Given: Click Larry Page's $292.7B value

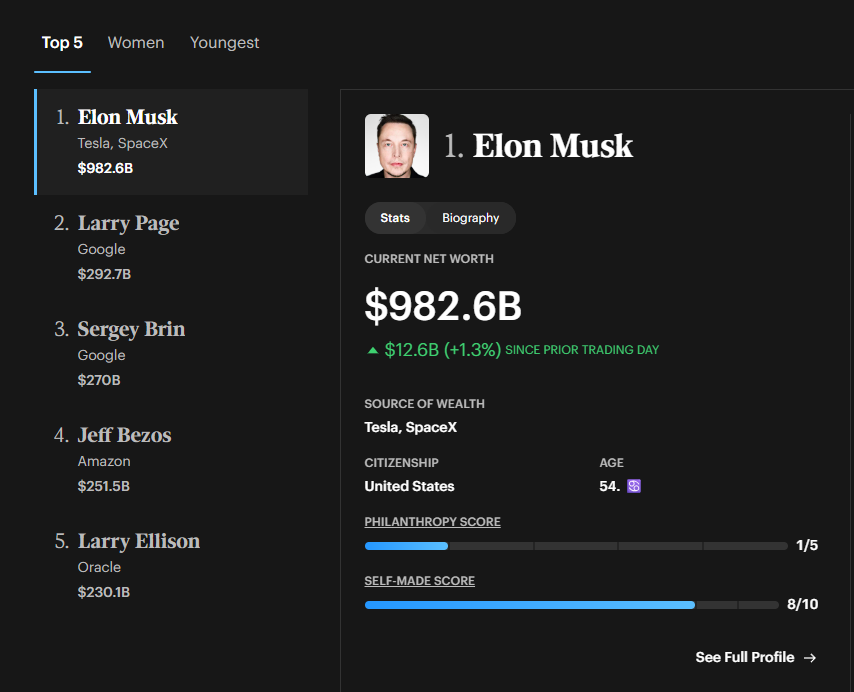Looking at the screenshot, I should pos(104,274).
